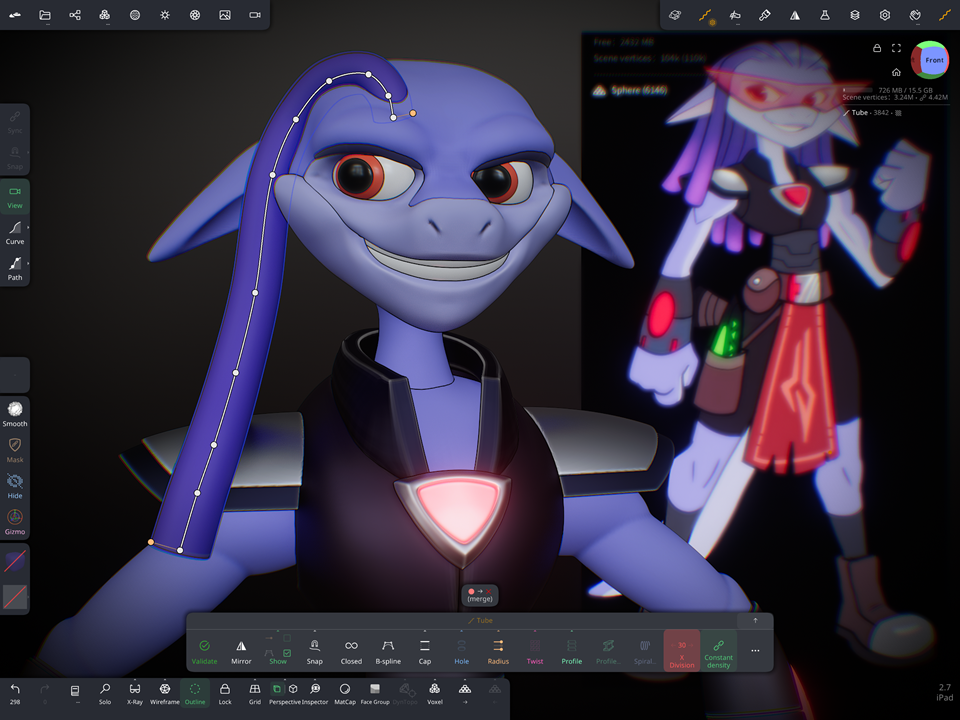Open the MatCap shading option
Image resolution: width=960 pixels, height=720 pixels.
pyautogui.click(x=345, y=694)
